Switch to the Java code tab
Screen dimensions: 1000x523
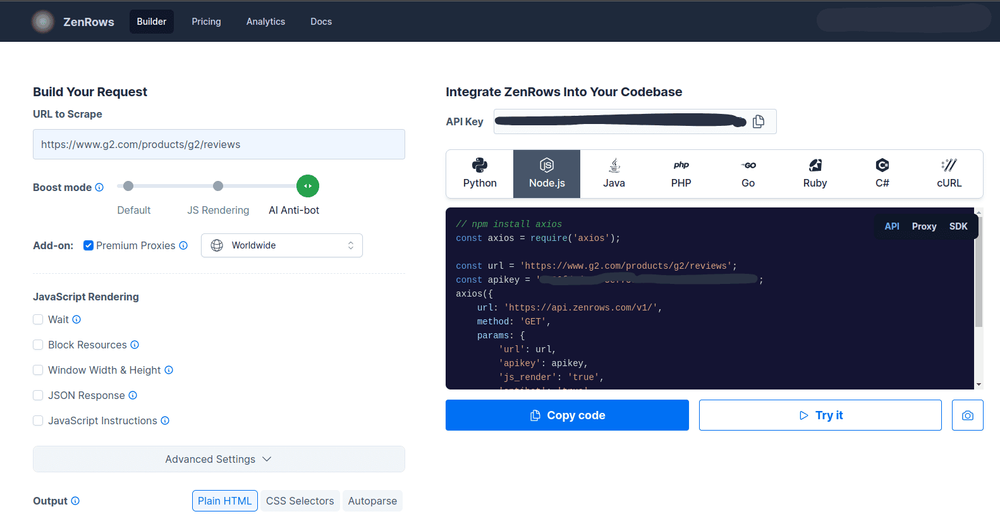pos(614,174)
